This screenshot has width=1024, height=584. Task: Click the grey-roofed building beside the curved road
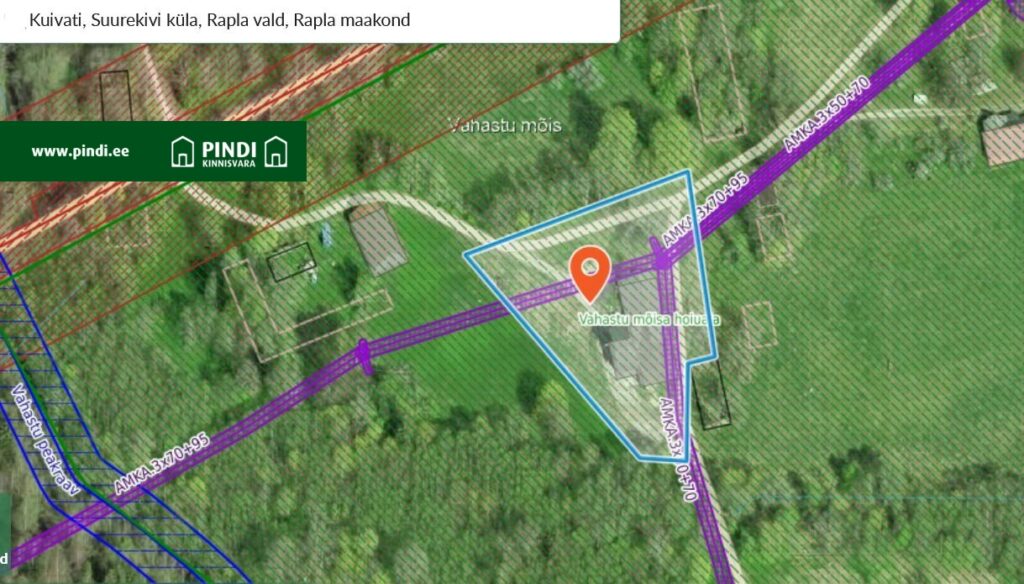pos(377,240)
